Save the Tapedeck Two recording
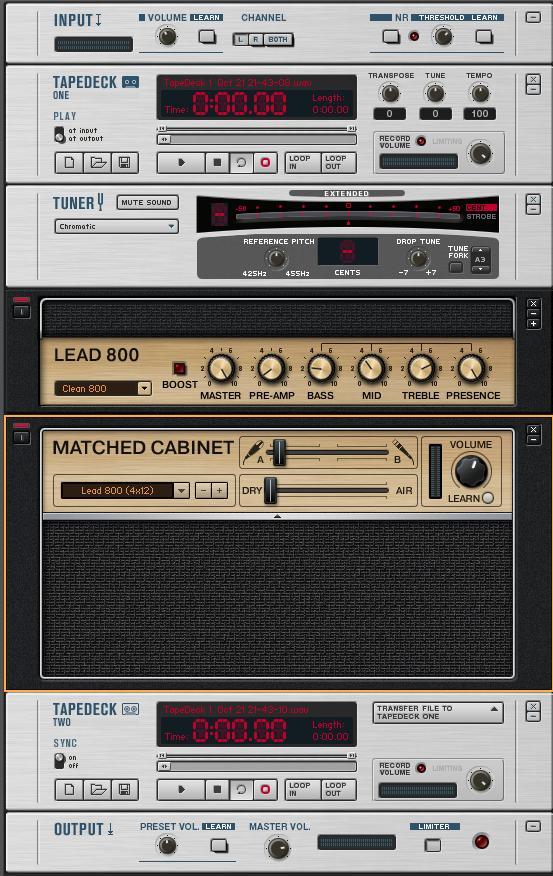This screenshot has width=553, height=876. [x=125, y=789]
